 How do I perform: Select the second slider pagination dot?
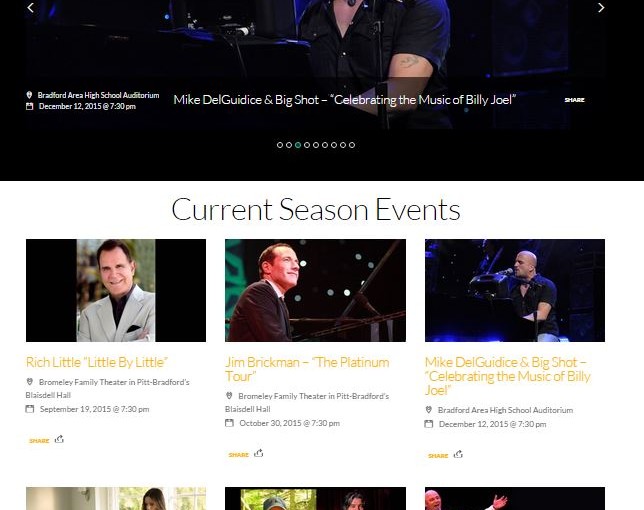click(289, 145)
